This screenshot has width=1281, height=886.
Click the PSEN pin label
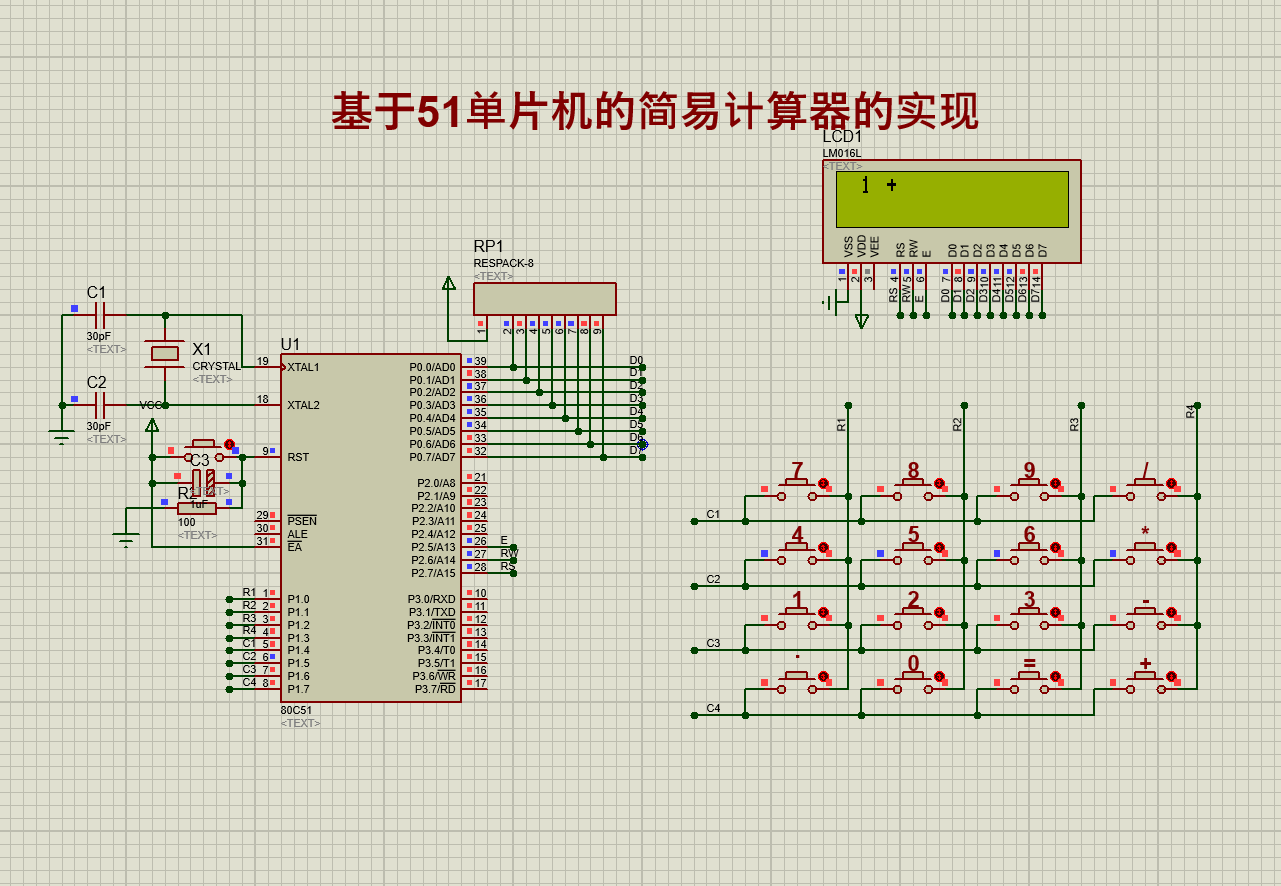[302, 521]
